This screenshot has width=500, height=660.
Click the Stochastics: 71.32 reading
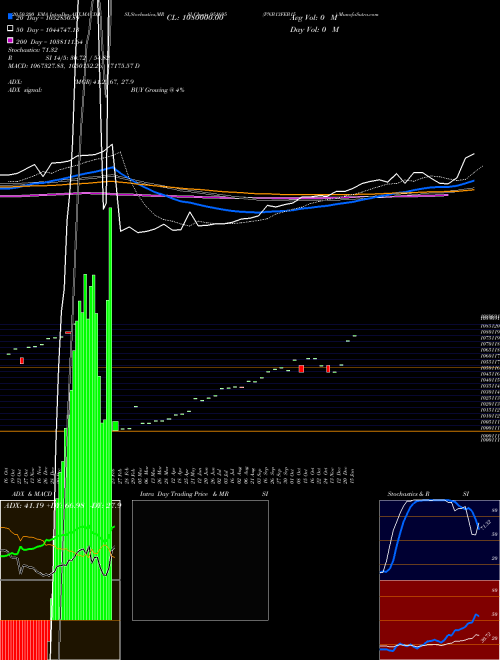pyautogui.click(x=33, y=50)
